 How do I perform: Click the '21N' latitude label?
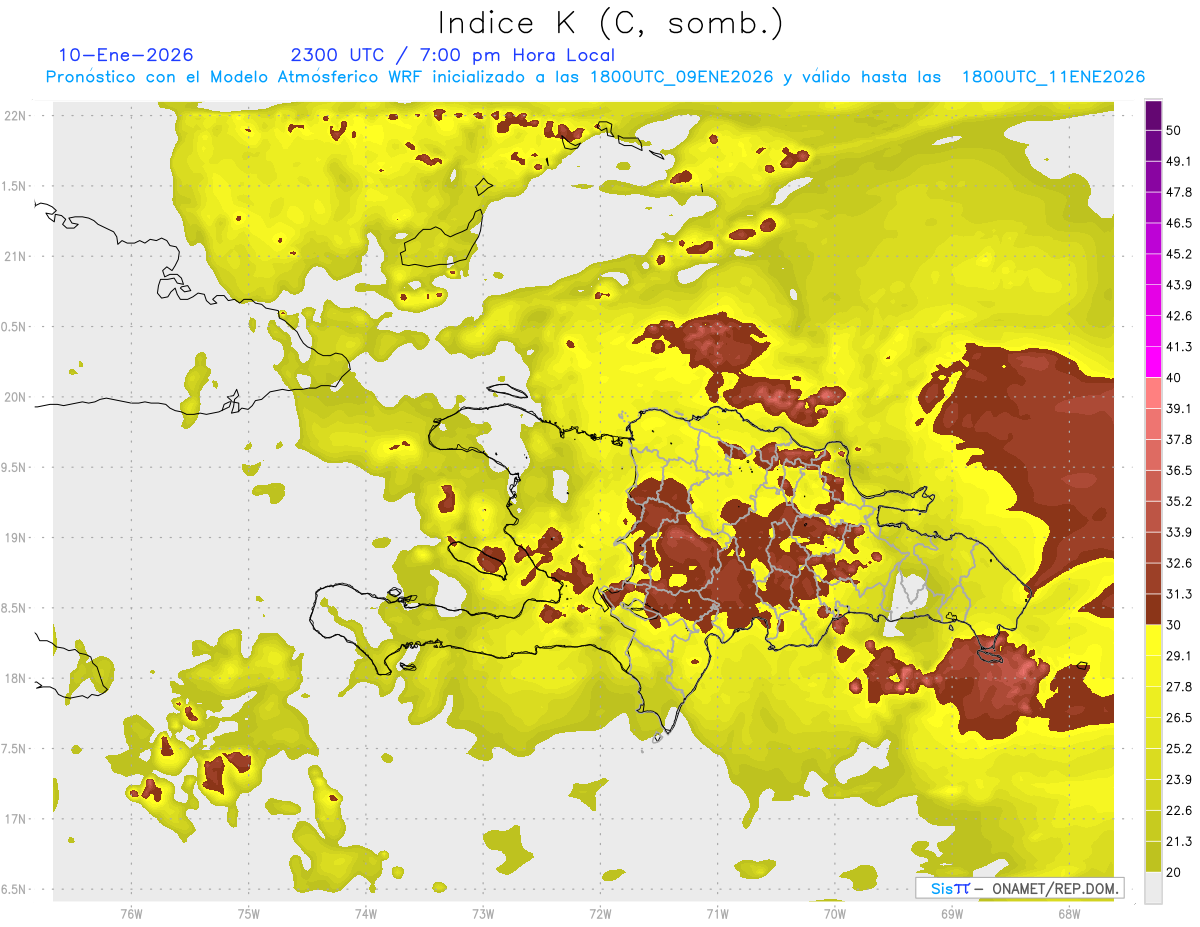click(15, 256)
